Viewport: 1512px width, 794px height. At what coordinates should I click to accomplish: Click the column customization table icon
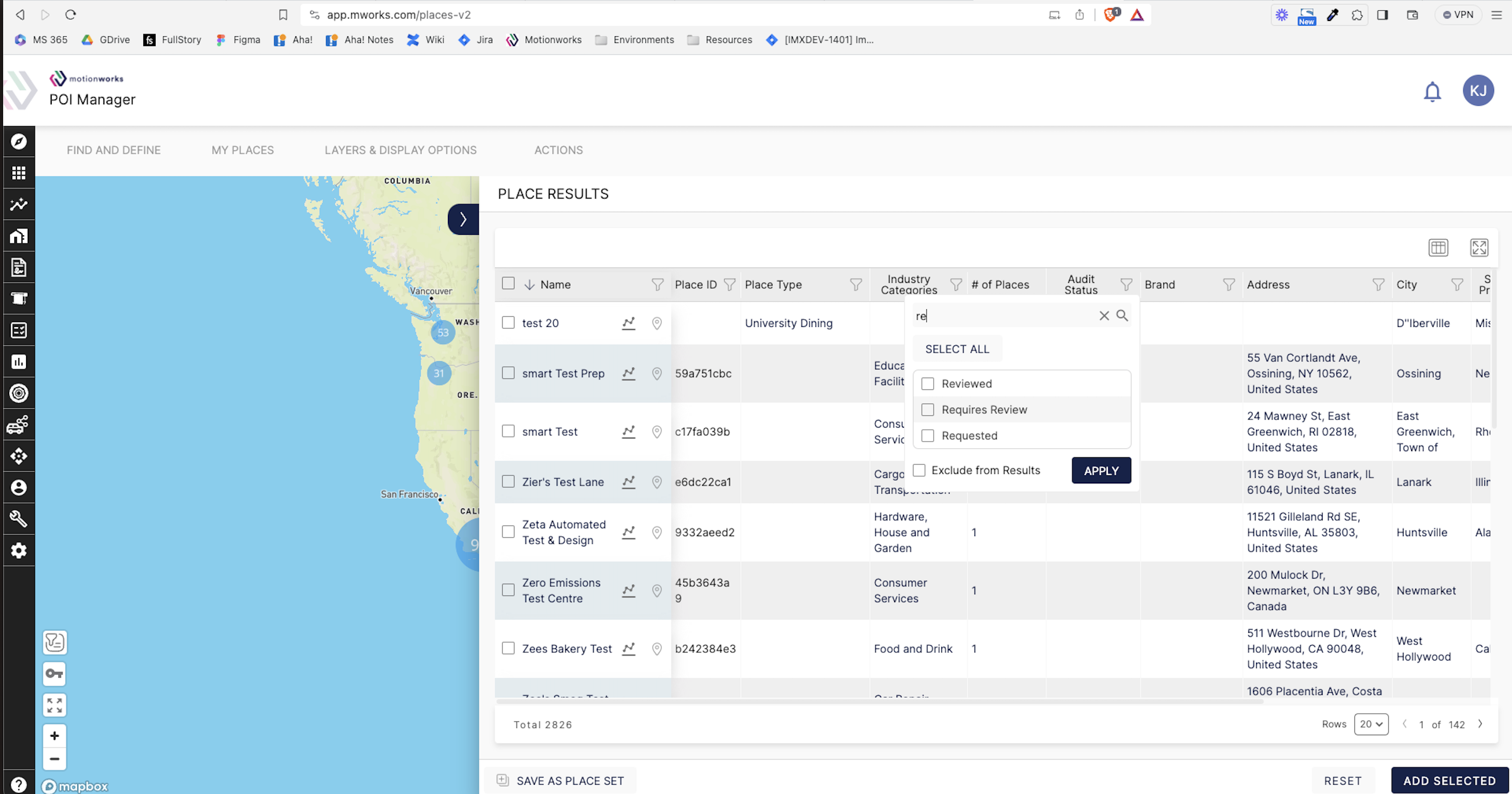pos(1438,248)
